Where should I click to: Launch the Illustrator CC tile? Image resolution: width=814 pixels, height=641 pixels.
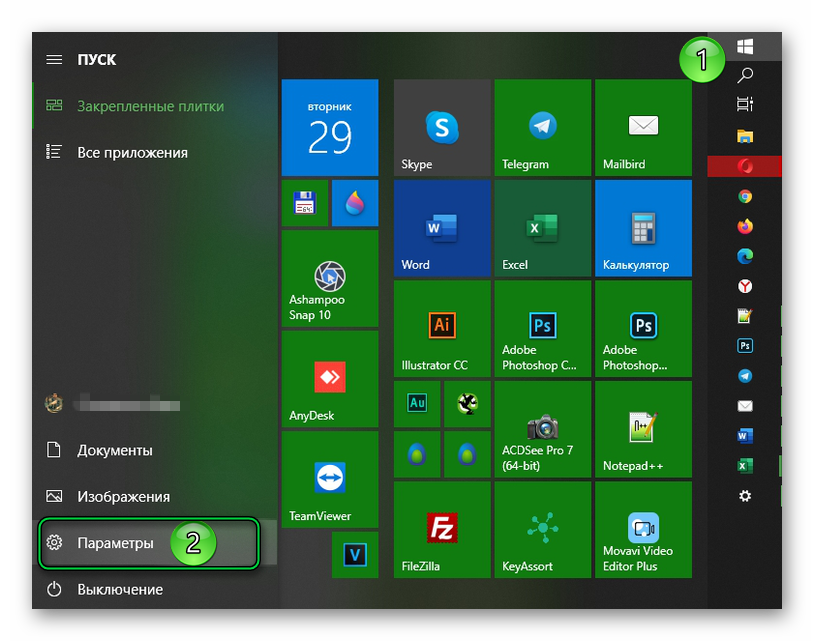coord(441,329)
